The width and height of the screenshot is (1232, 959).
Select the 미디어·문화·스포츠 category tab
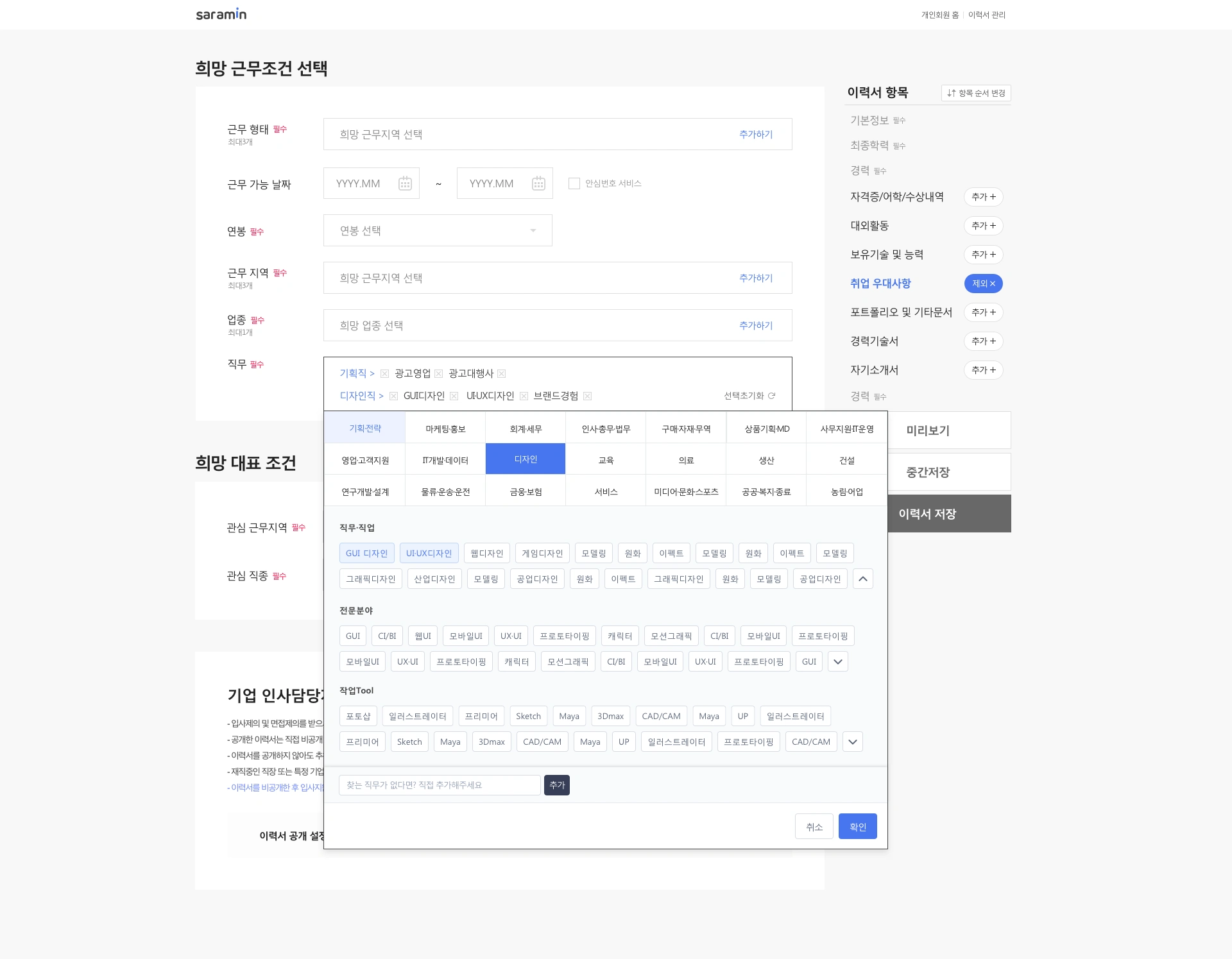click(686, 491)
